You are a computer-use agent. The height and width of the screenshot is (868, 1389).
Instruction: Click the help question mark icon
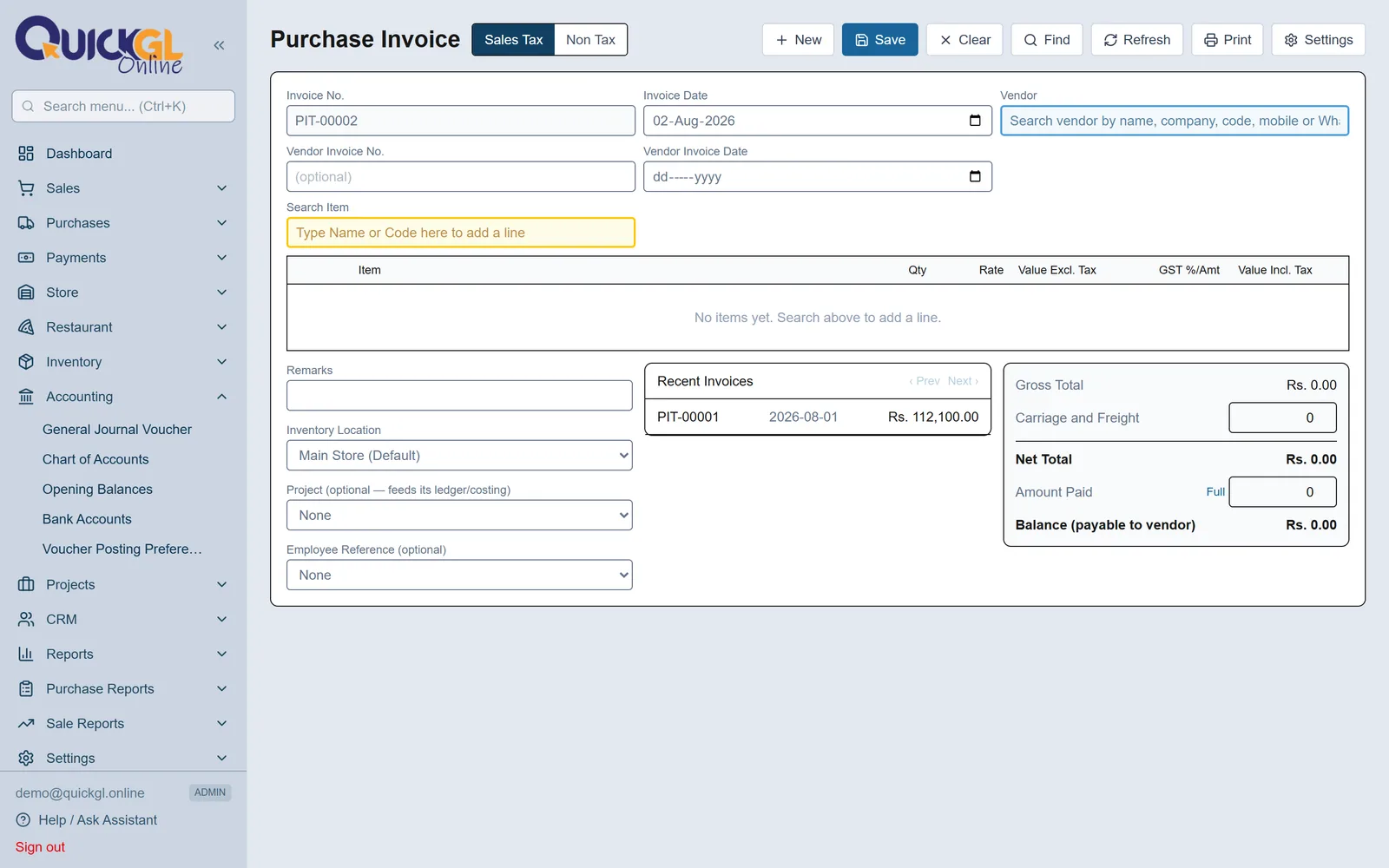(x=23, y=820)
